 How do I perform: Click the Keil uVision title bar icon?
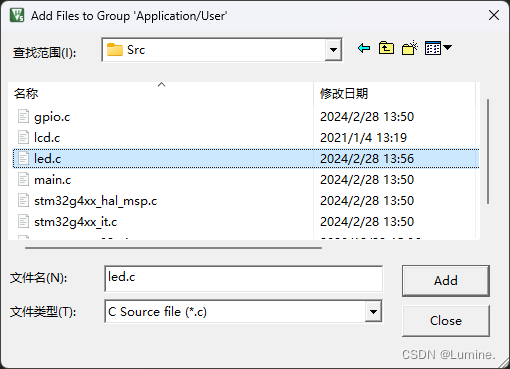point(17,15)
